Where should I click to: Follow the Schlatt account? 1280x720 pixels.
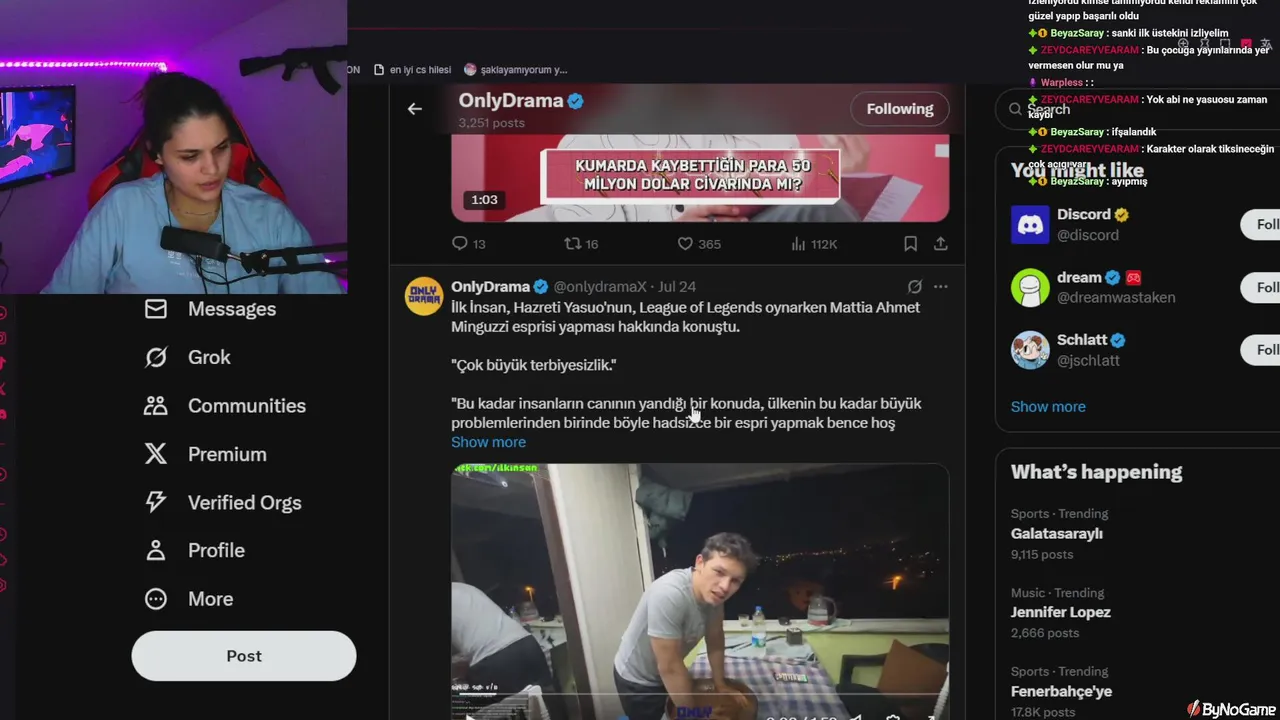click(1262, 349)
